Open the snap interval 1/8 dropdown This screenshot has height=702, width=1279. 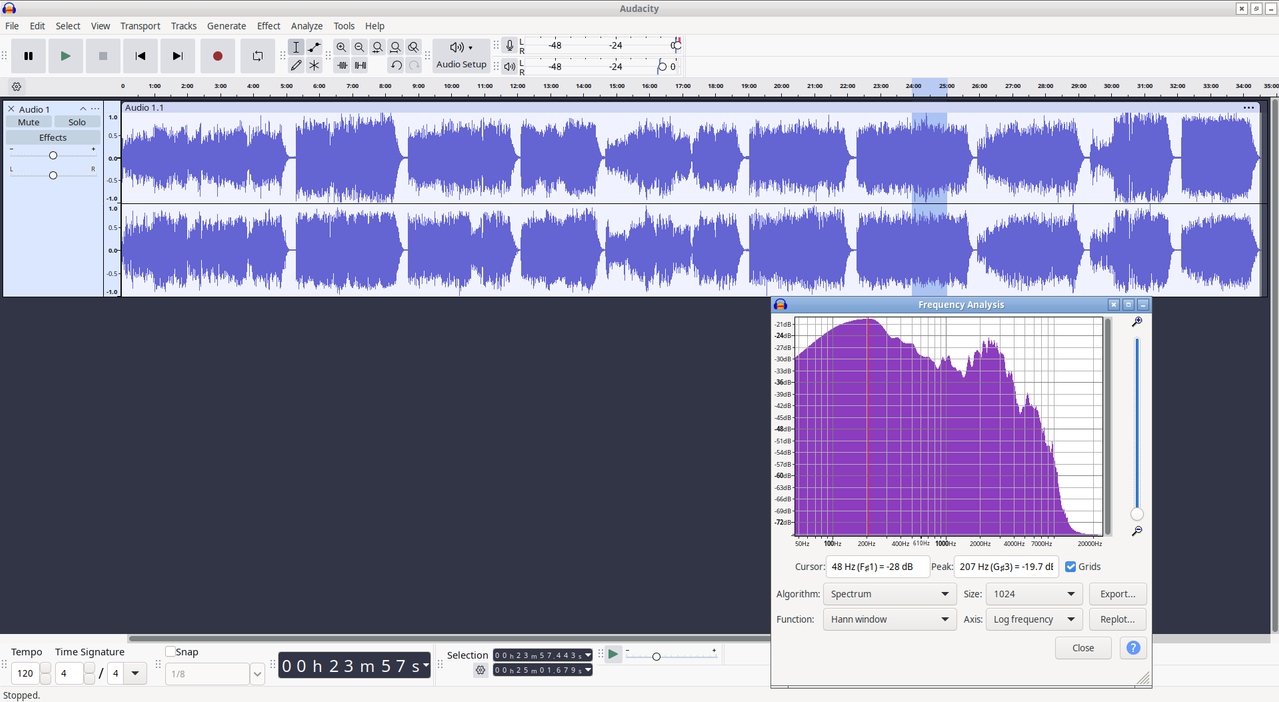click(257, 674)
